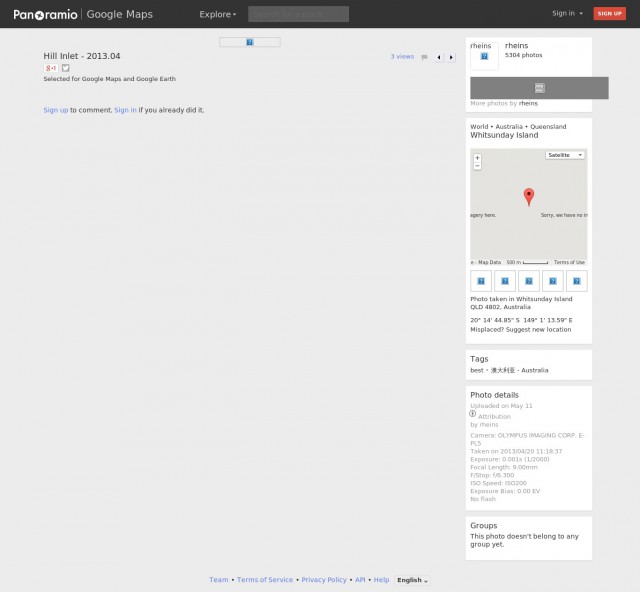The height and width of the screenshot is (592, 640).
Task: Open the Satellite map type dropdown
Action: (x=565, y=155)
